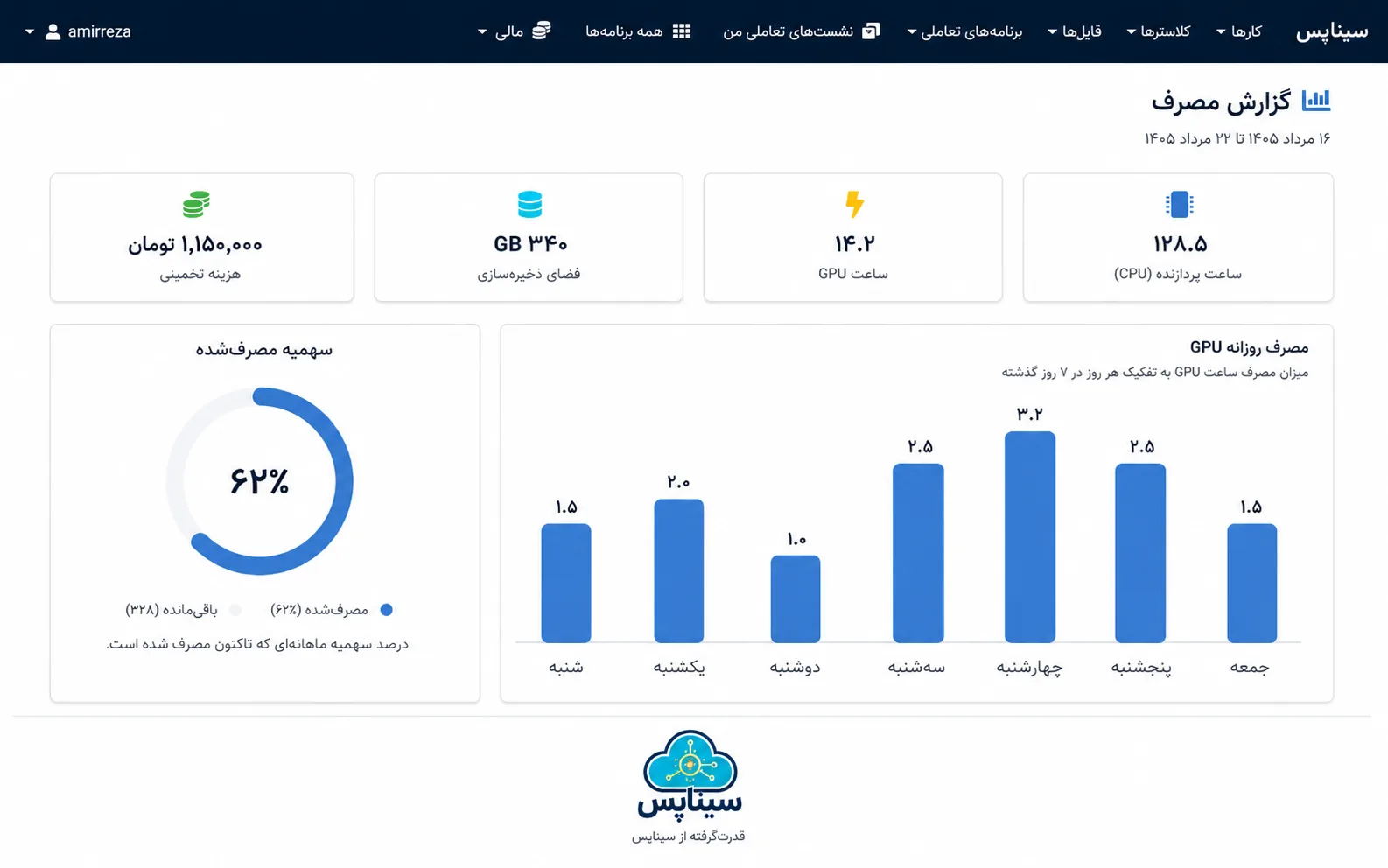Open the کلاسترها dropdown menu
This screenshot has height=868, width=1388.
[1158, 31]
